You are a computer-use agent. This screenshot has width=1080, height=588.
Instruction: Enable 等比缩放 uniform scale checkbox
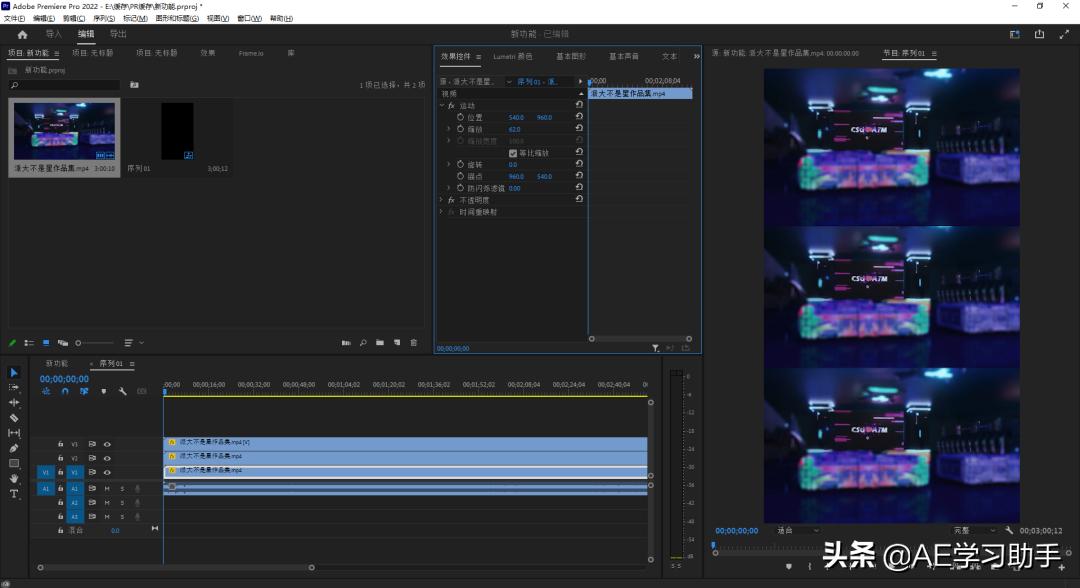513,154
